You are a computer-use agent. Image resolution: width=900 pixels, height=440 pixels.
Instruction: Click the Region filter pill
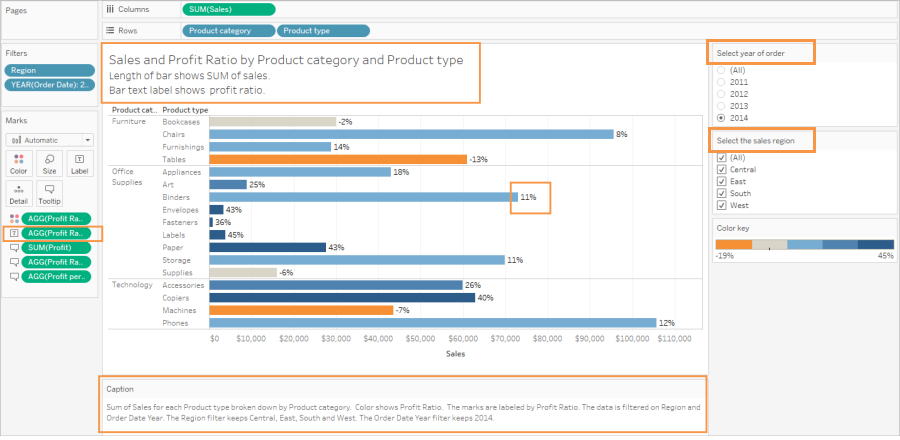point(50,70)
